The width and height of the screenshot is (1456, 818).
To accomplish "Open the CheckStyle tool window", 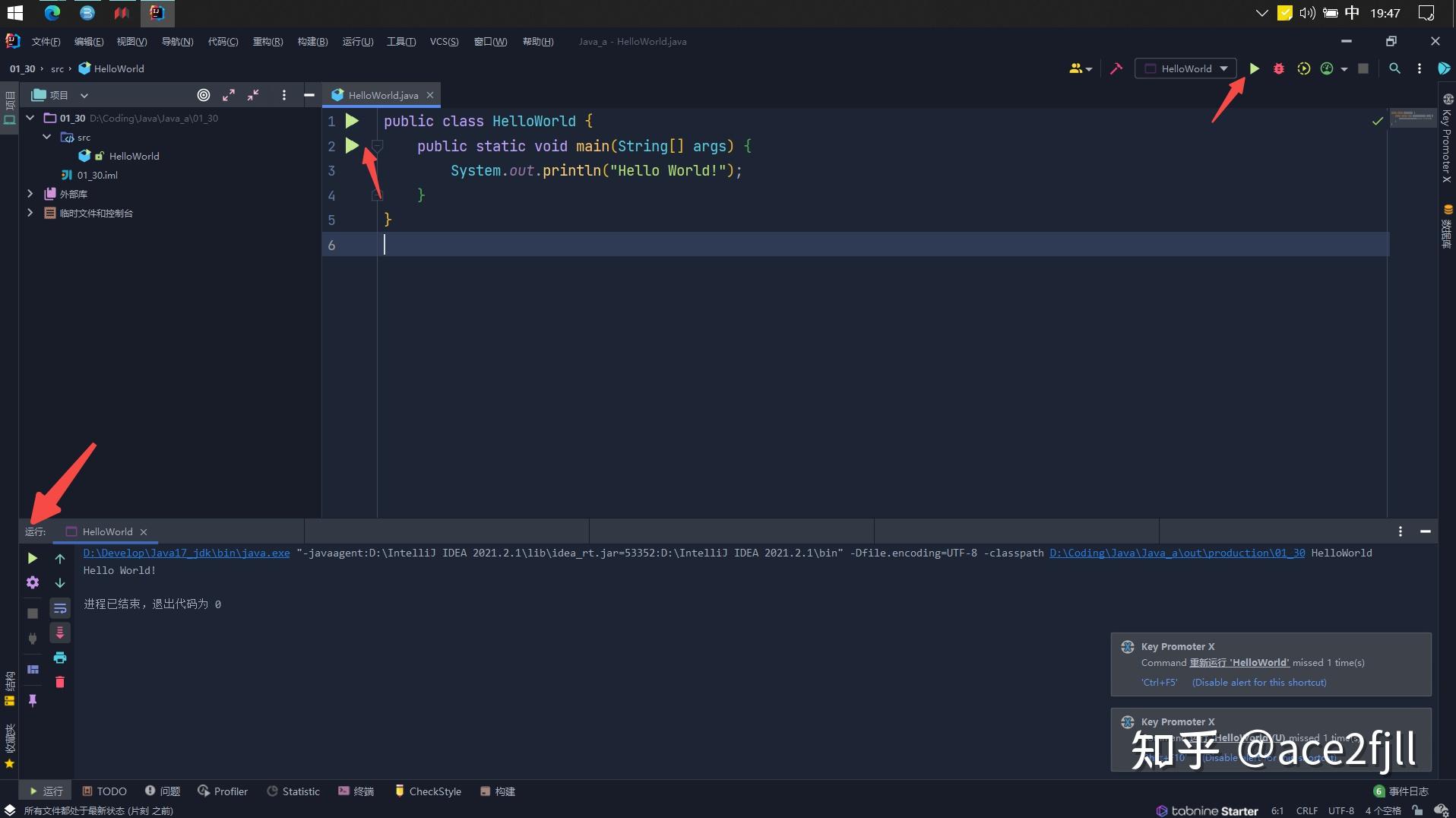I will tap(428, 791).
